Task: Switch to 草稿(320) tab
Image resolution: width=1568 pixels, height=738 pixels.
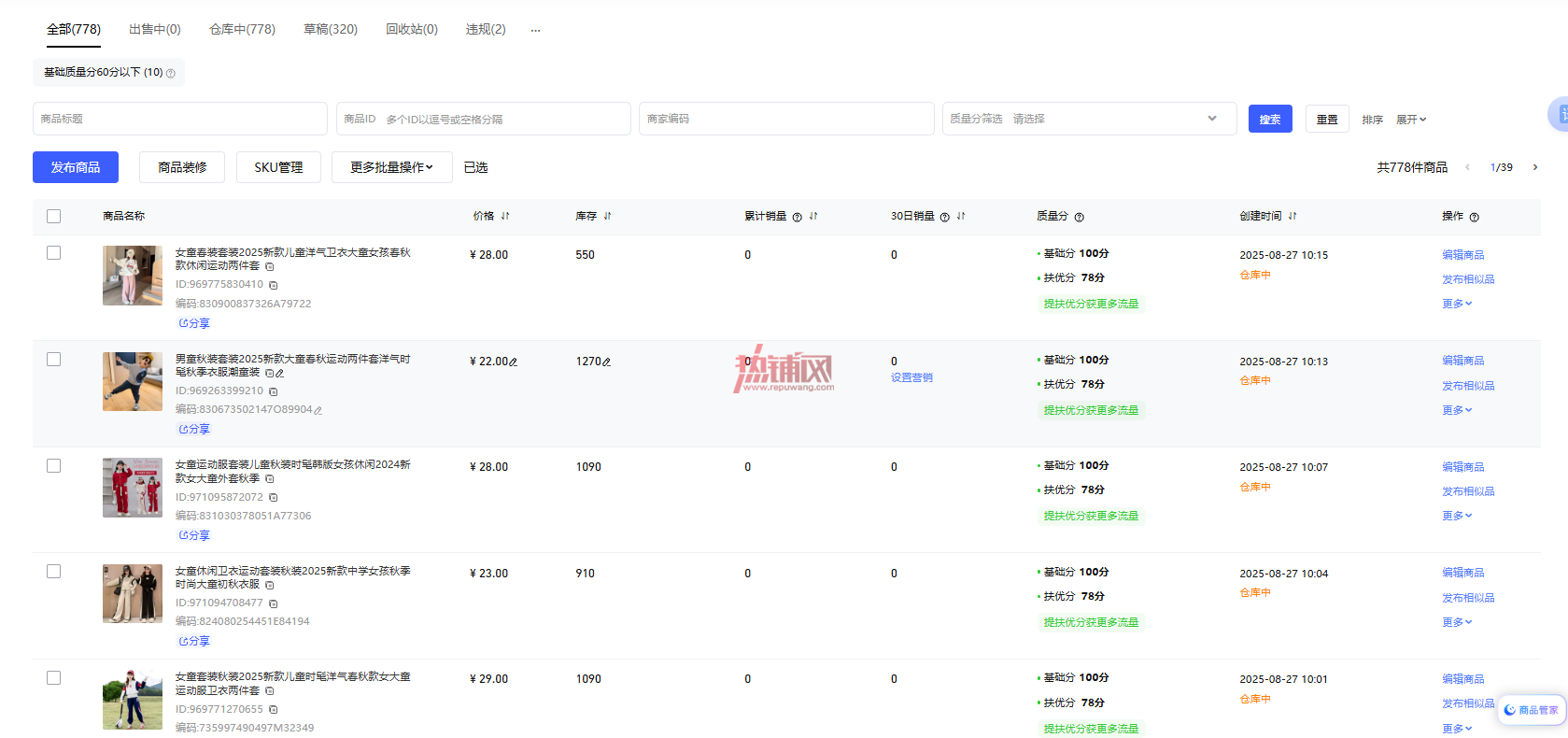Action: click(331, 29)
